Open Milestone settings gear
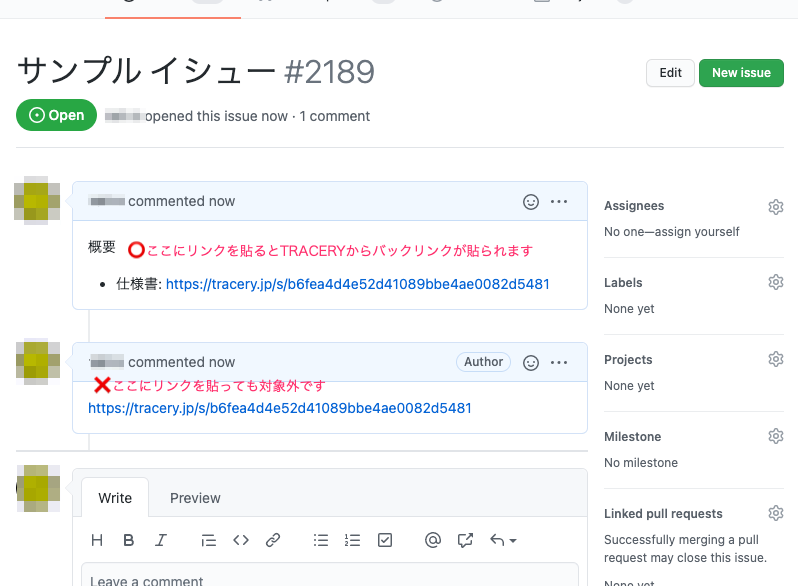The image size is (798, 586). click(776, 436)
